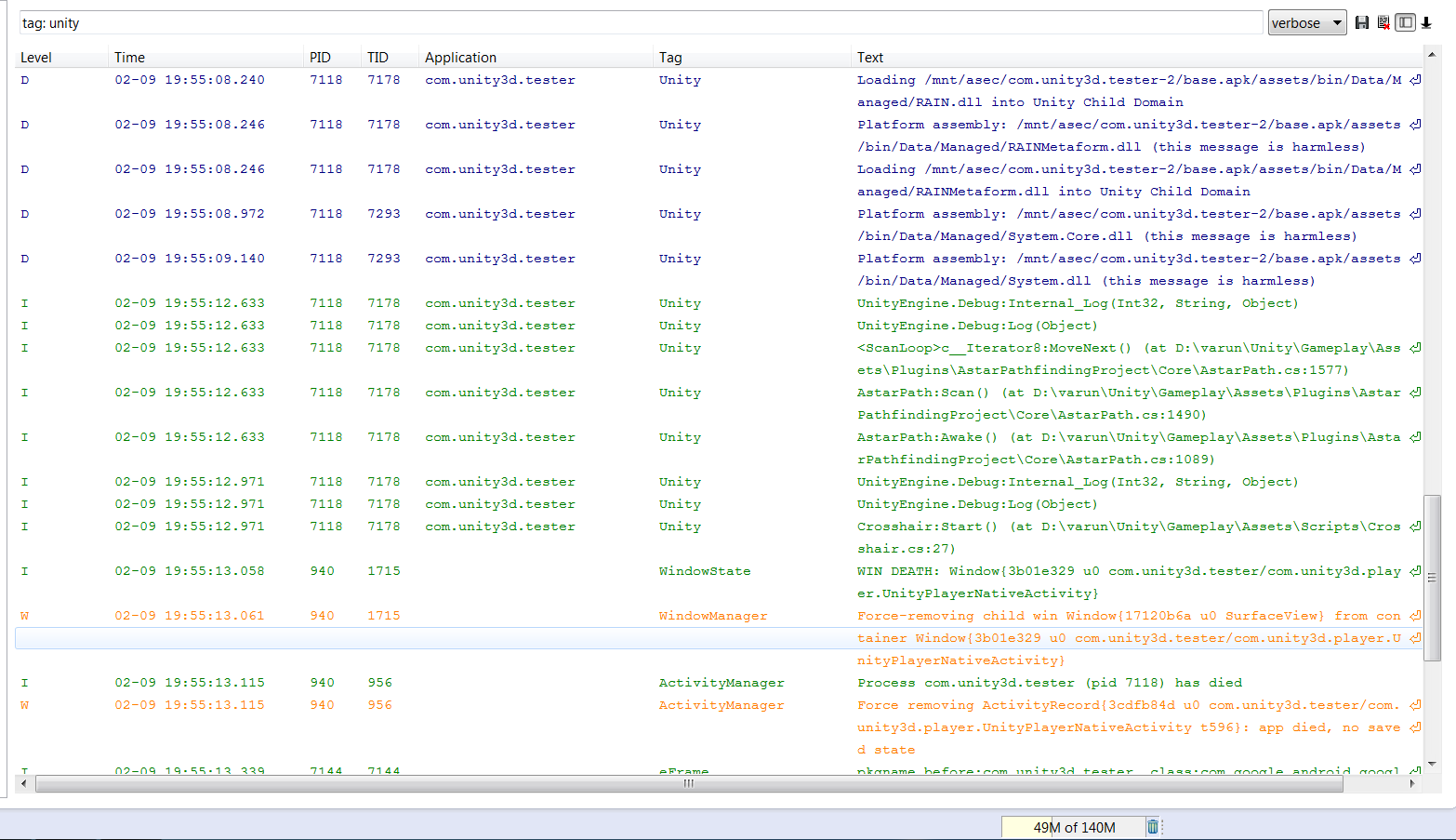
Task: Select 'Force removing ActivityRecord' warning text
Action: 1130,727
